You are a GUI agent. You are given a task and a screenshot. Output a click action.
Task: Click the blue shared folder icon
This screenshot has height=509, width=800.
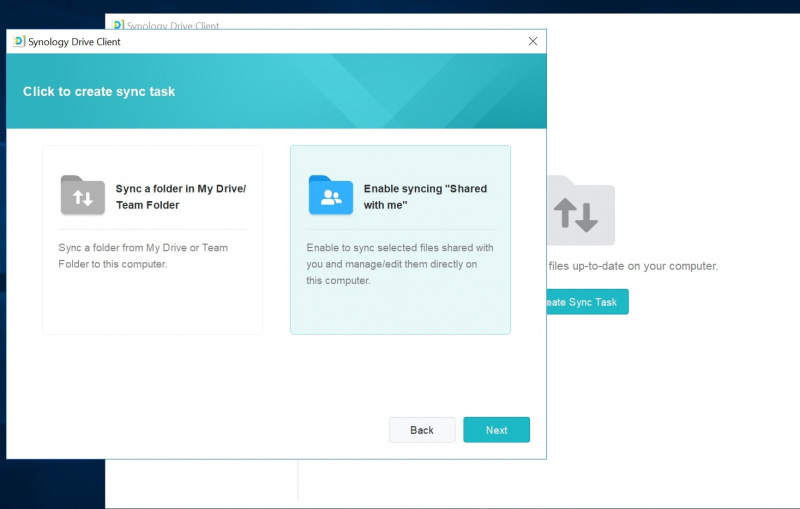(x=331, y=195)
